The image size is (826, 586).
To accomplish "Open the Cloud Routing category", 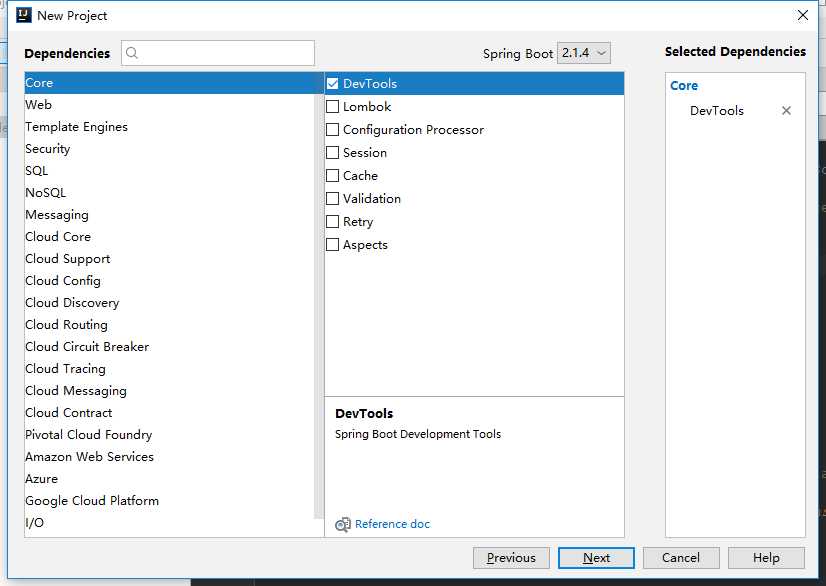I will (169, 325).
